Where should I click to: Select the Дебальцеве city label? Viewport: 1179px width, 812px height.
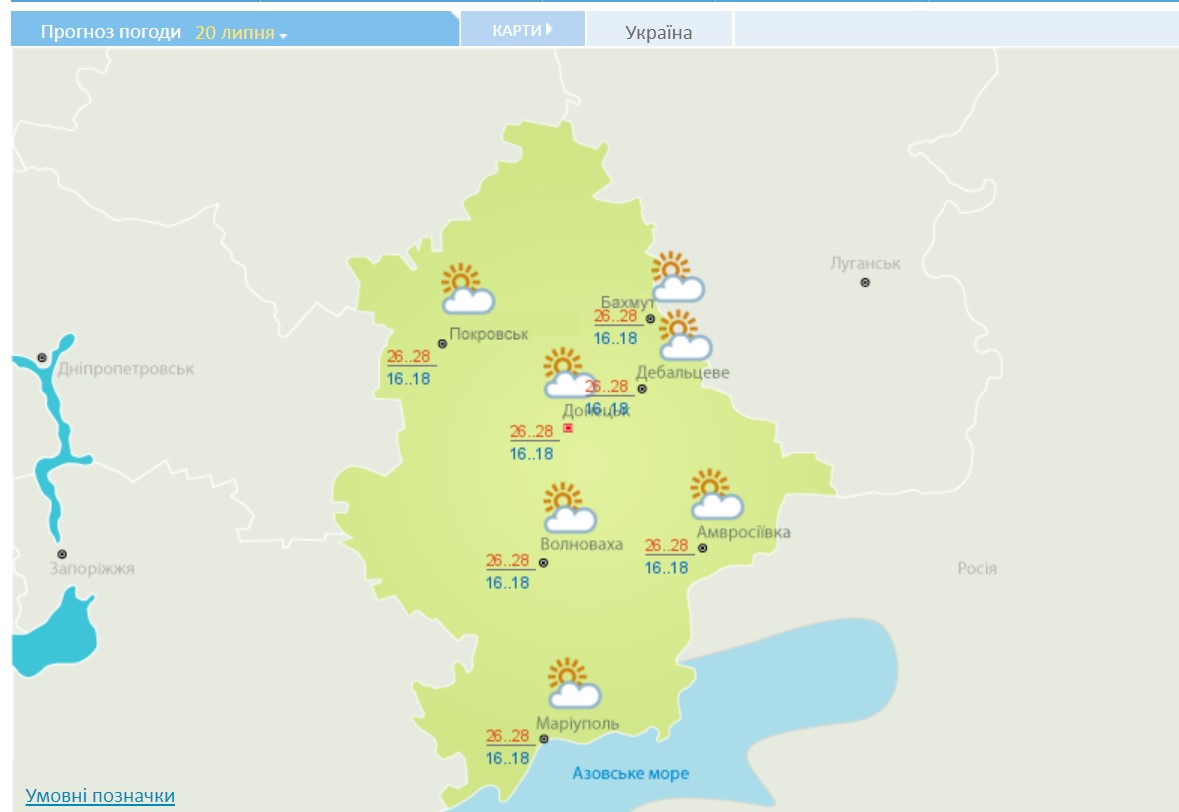pyautogui.click(x=683, y=372)
